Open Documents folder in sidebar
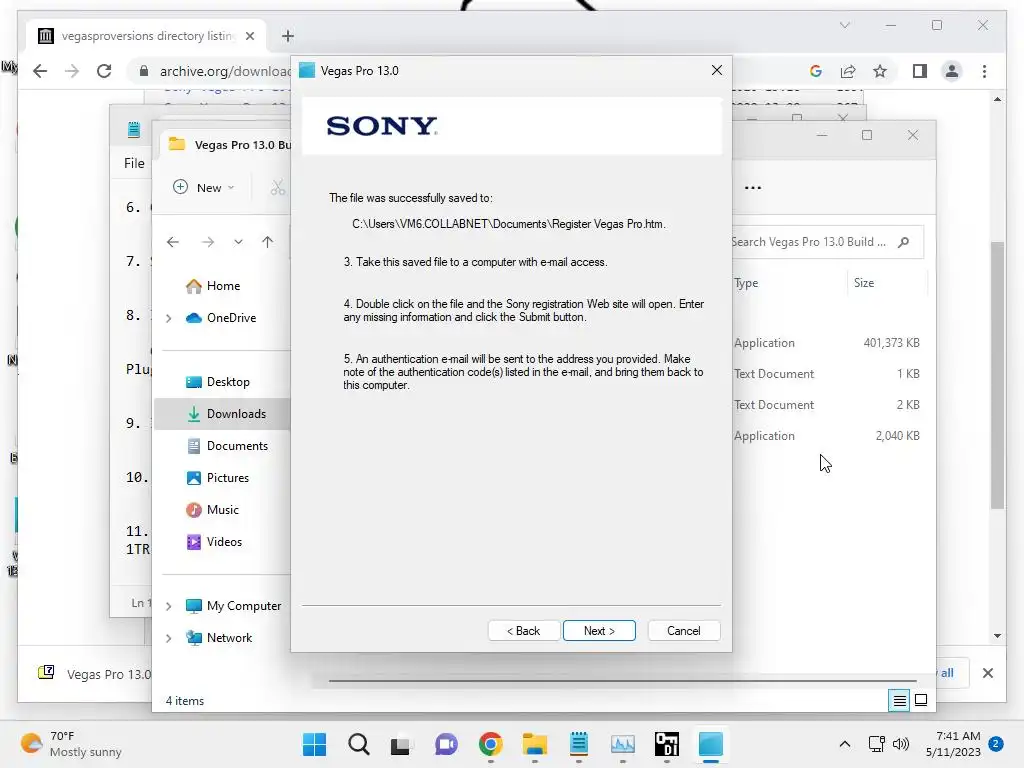The height and width of the screenshot is (768, 1024). 227,446
